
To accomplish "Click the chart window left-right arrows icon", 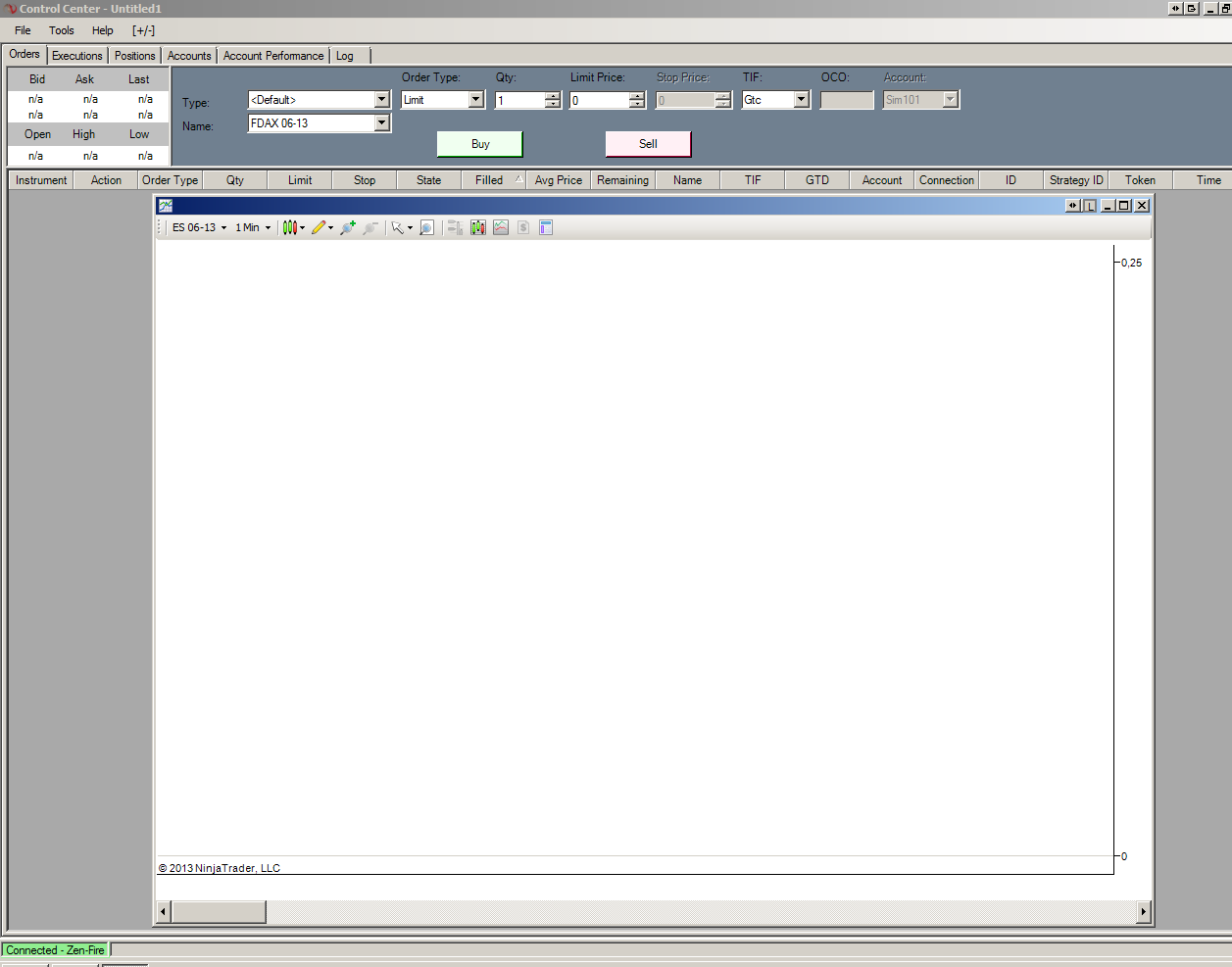I will (1073, 206).
